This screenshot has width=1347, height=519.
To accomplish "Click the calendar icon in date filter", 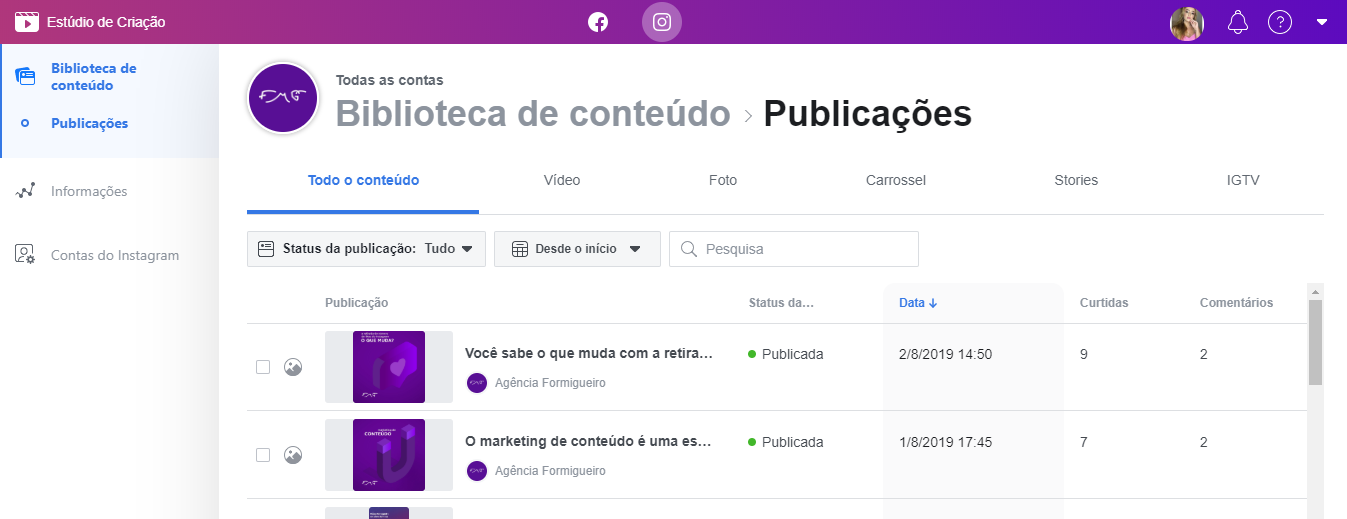I will (520, 249).
